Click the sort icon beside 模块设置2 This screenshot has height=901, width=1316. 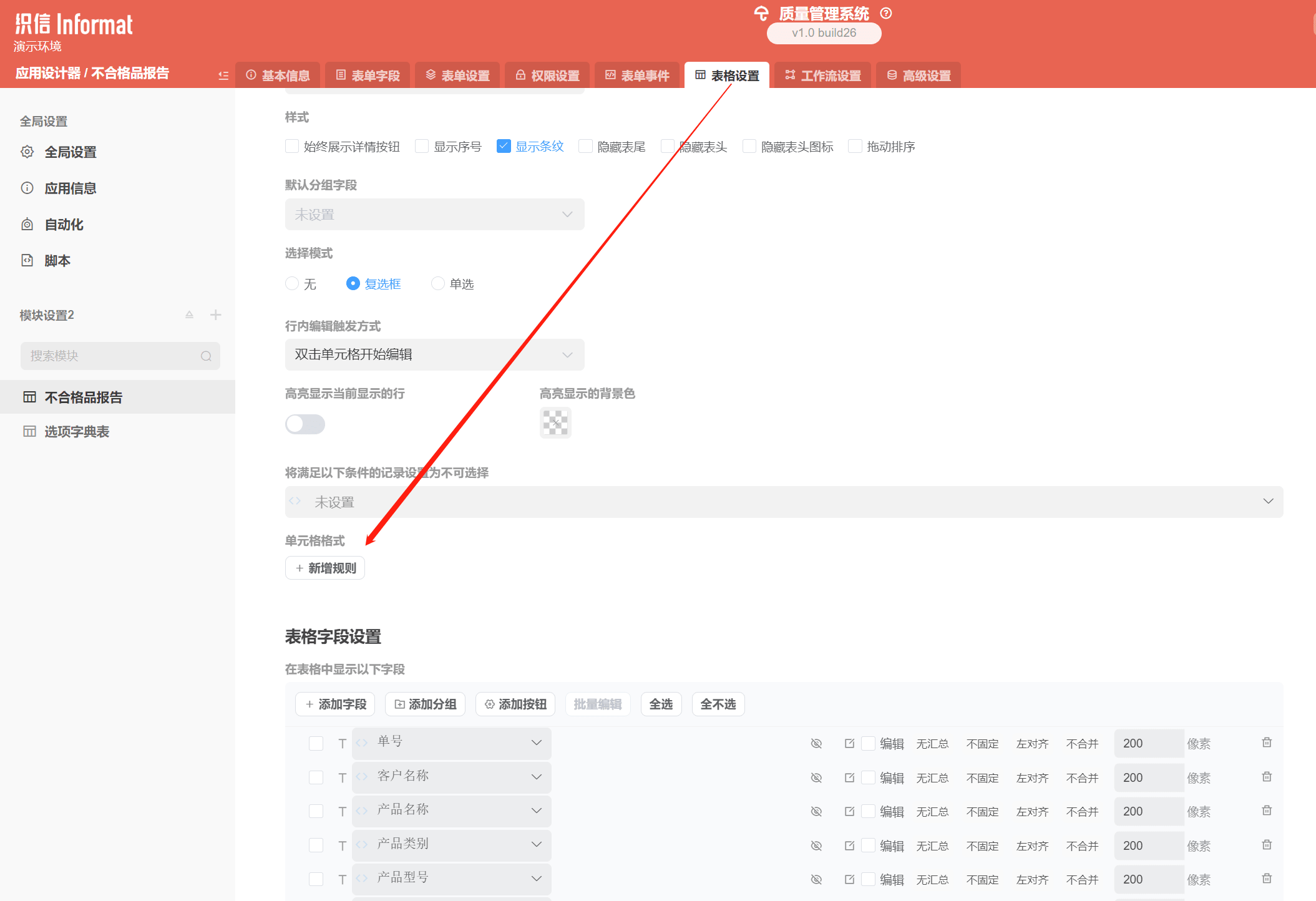point(189,315)
